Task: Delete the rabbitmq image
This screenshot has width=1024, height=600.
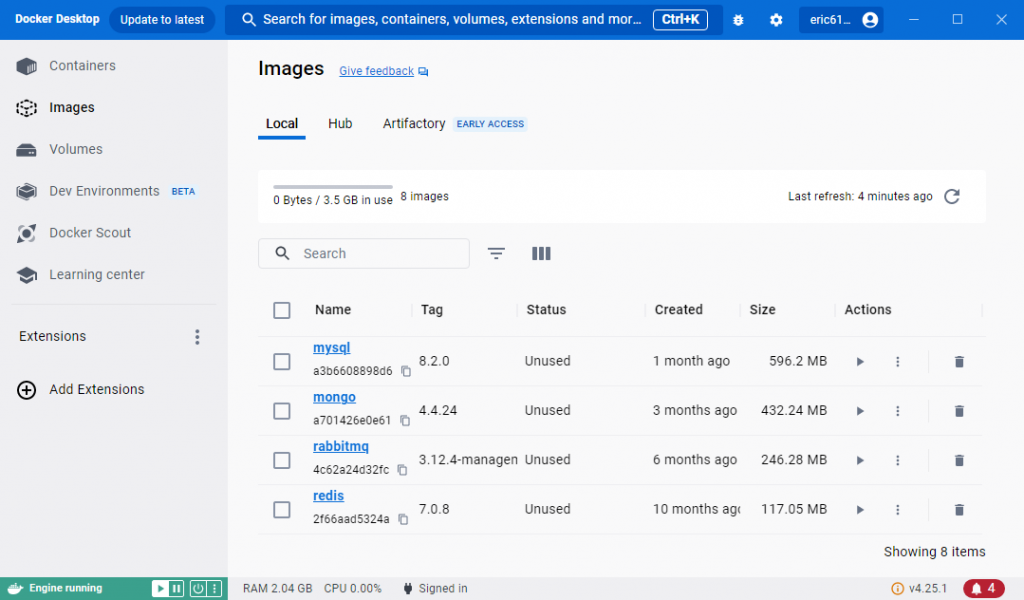Action: (x=959, y=460)
